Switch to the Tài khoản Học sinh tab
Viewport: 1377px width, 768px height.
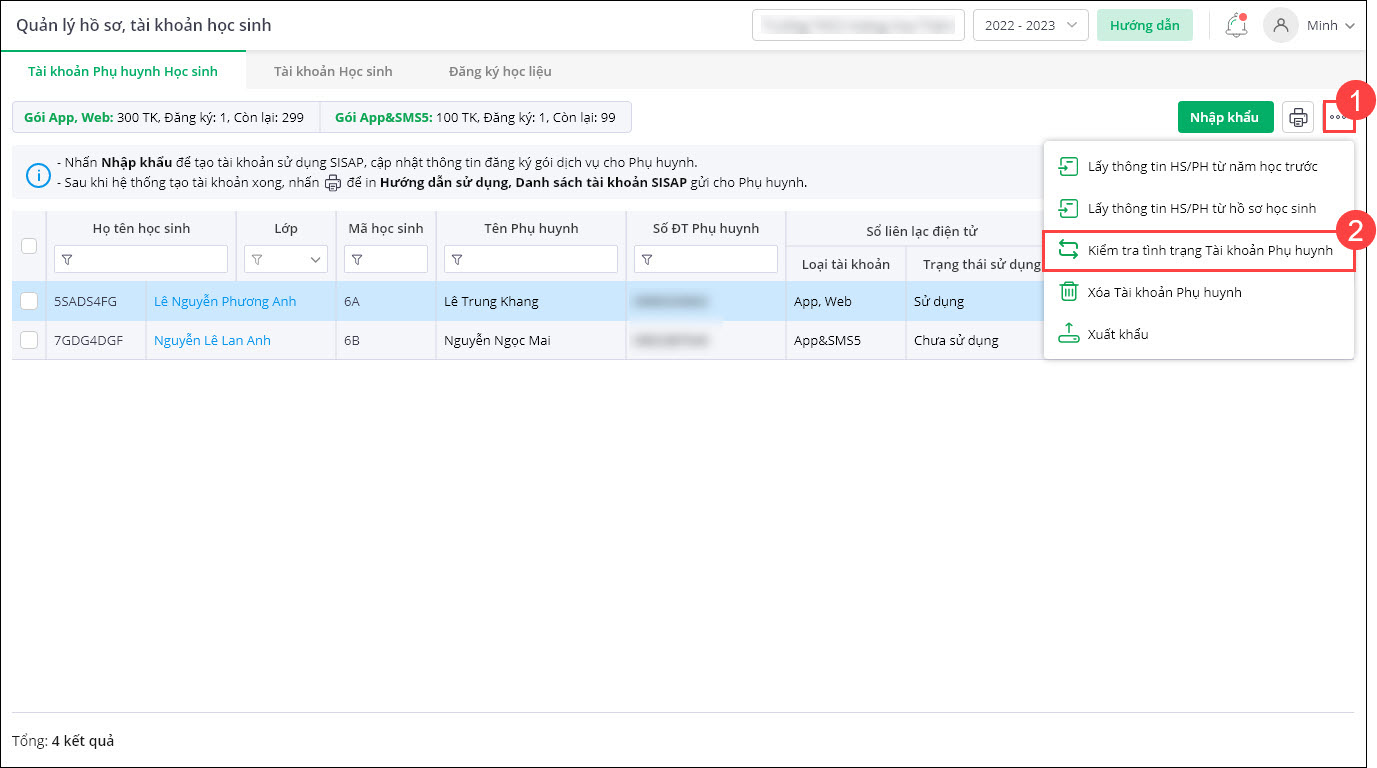coord(333,71)
